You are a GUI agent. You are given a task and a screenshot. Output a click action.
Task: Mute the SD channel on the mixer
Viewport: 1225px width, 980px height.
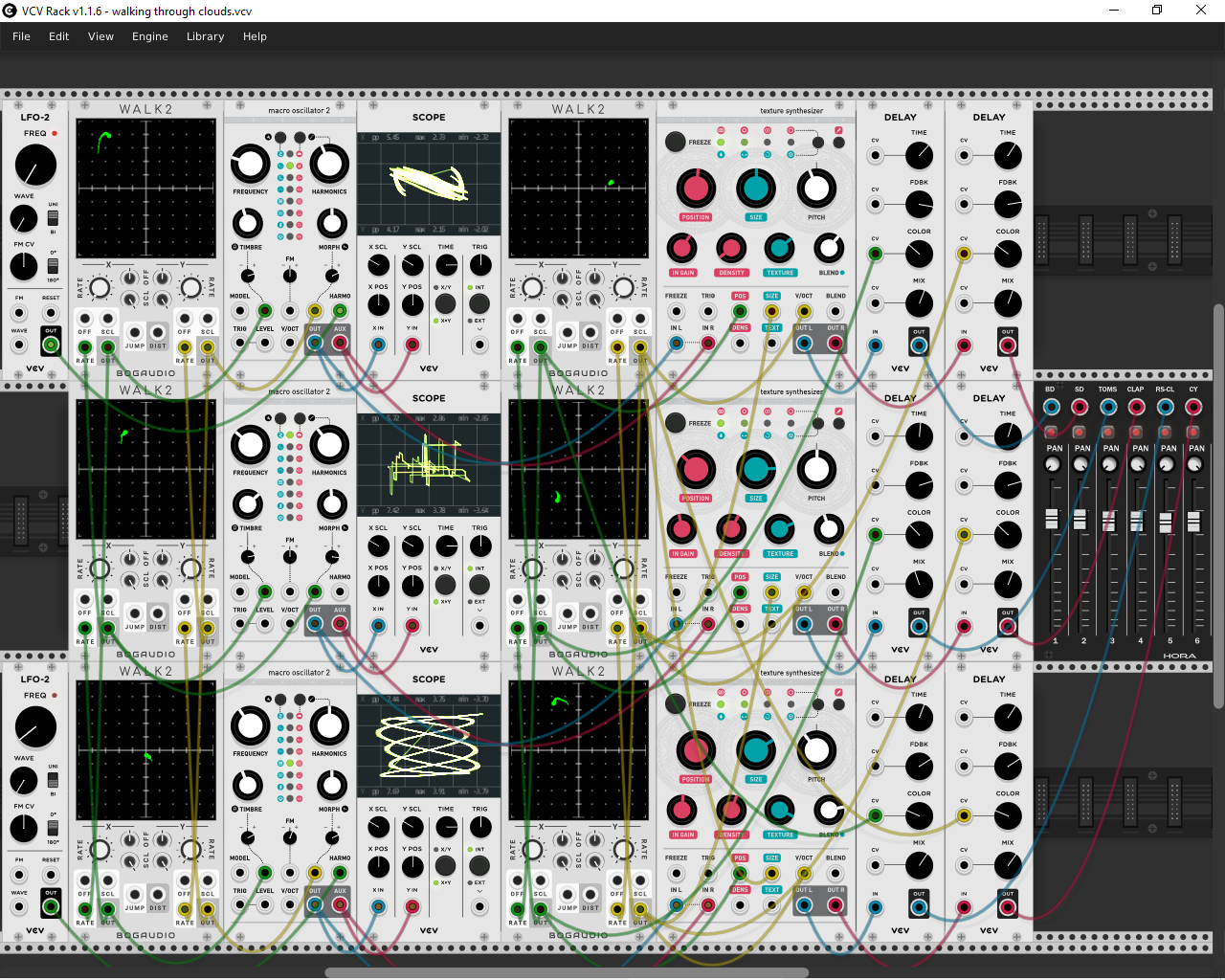(x=1080, y=432)
